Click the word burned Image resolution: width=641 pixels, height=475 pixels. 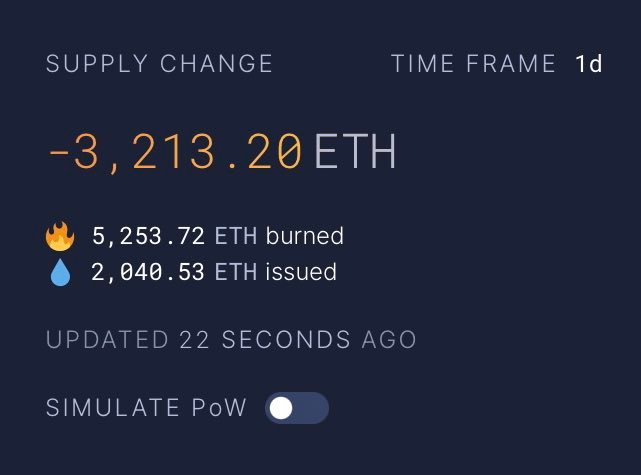coord(304,237)
